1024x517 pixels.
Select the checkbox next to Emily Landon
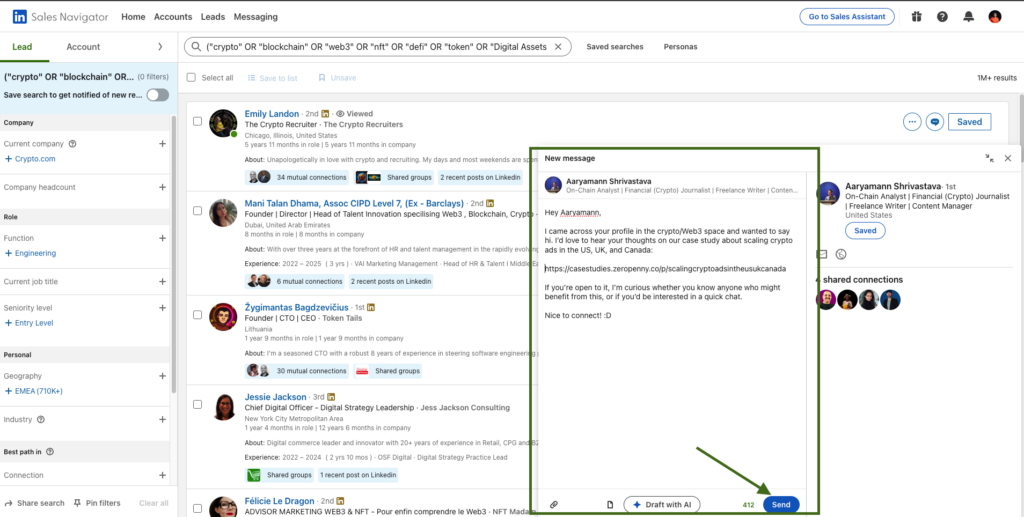tap(197, 122)
